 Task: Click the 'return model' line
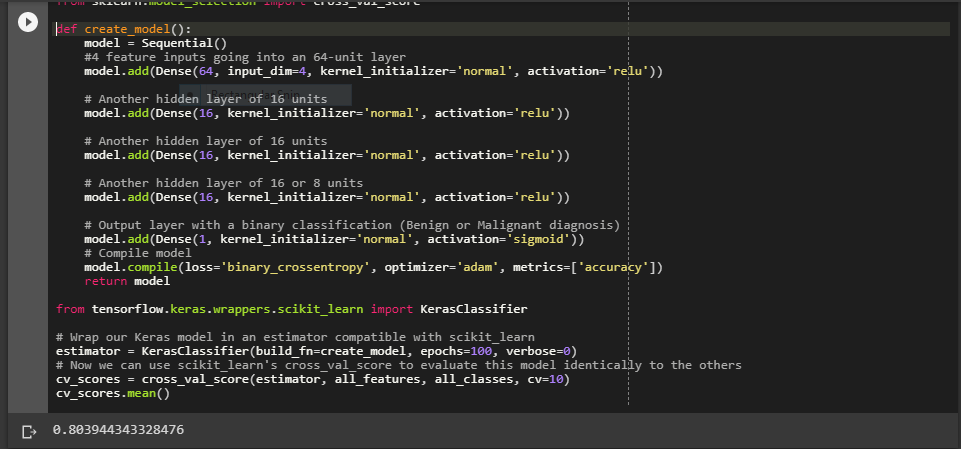click(127, 281)
